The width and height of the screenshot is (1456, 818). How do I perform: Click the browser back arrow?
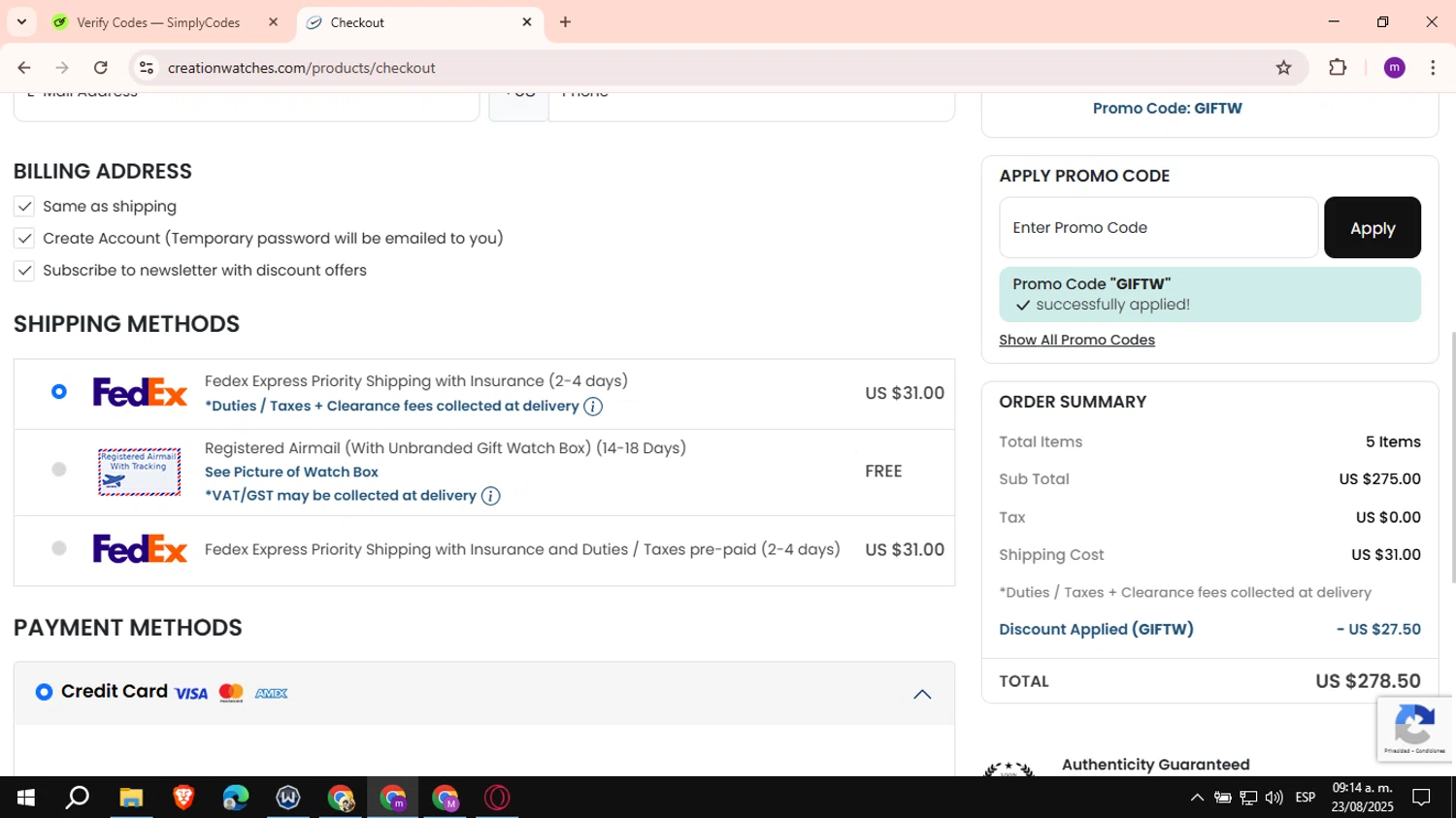[x=24, y=68]
